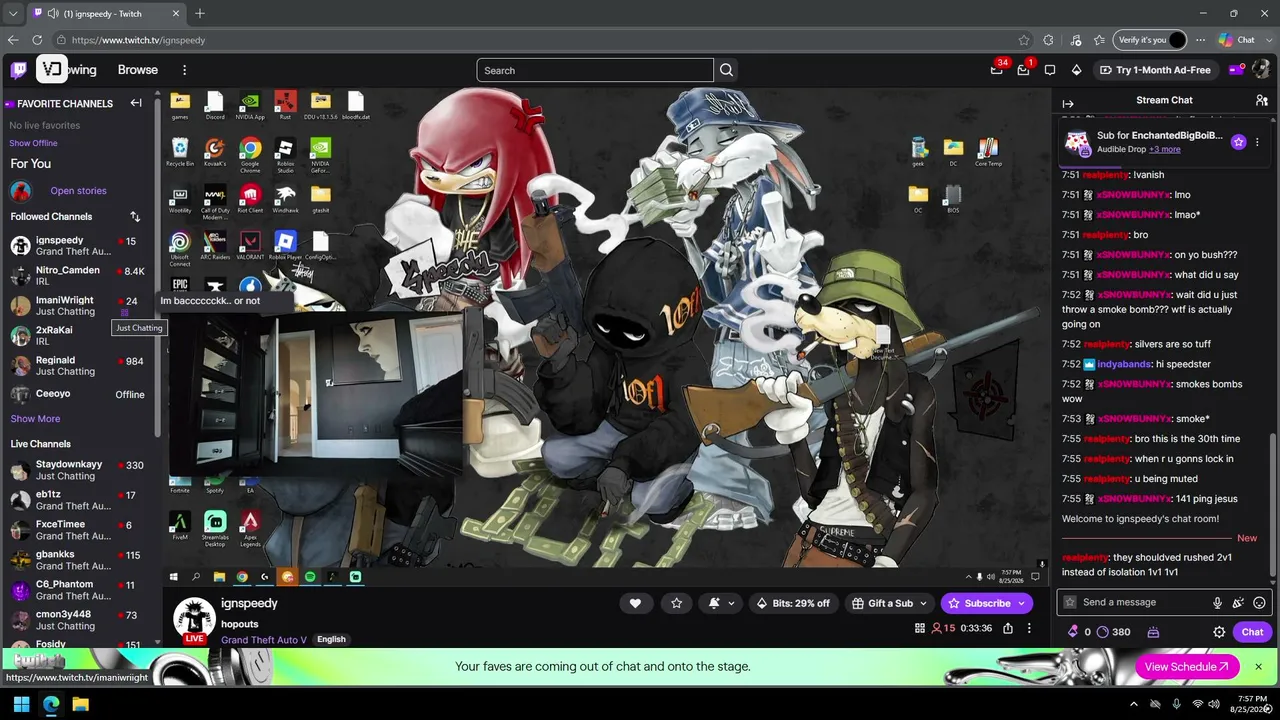This screenshot has height=720, width=1280.
Task: Click the Subscribe button
Action: (986, 603)
